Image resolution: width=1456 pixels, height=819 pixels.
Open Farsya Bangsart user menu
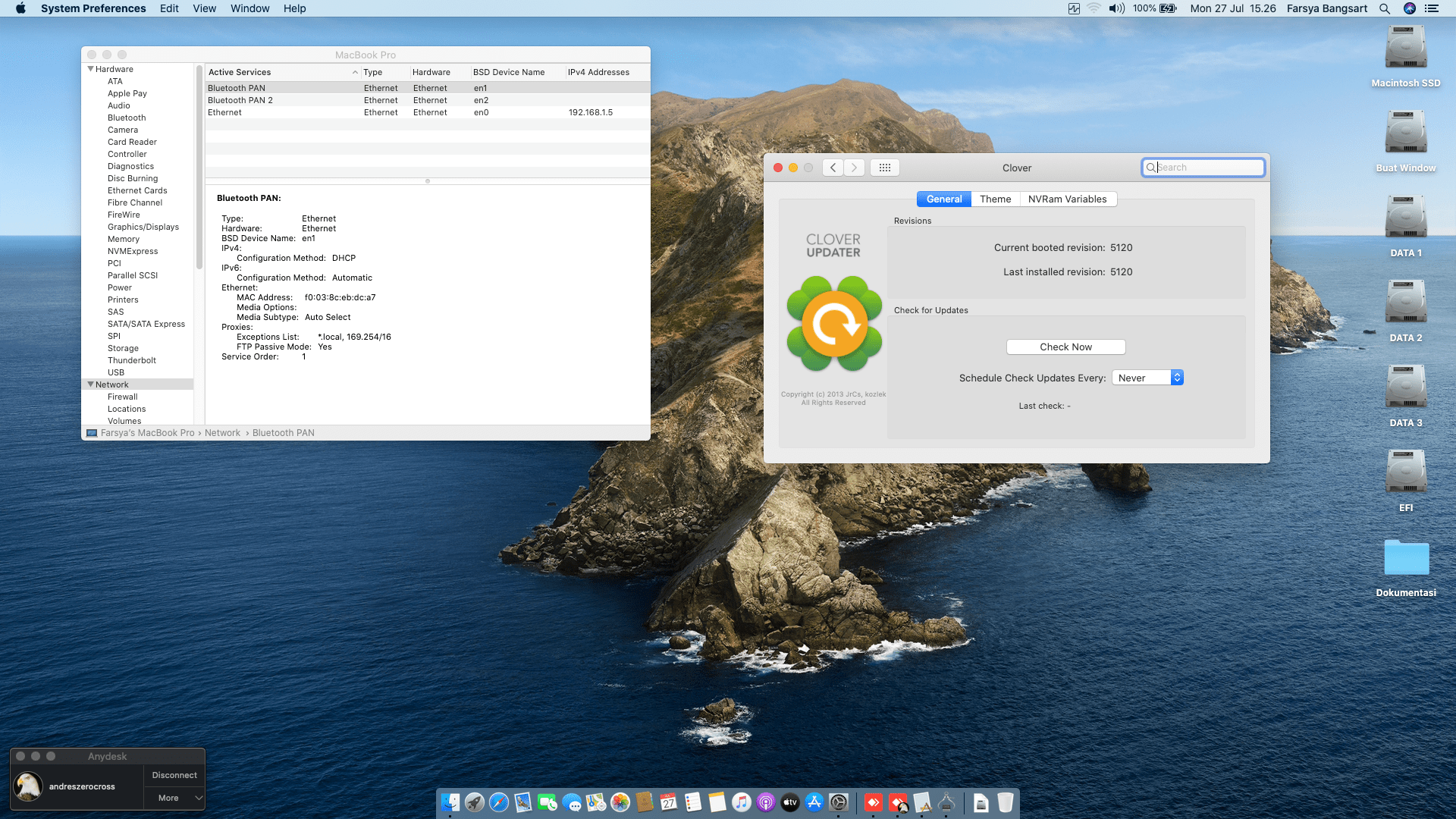1327,8
